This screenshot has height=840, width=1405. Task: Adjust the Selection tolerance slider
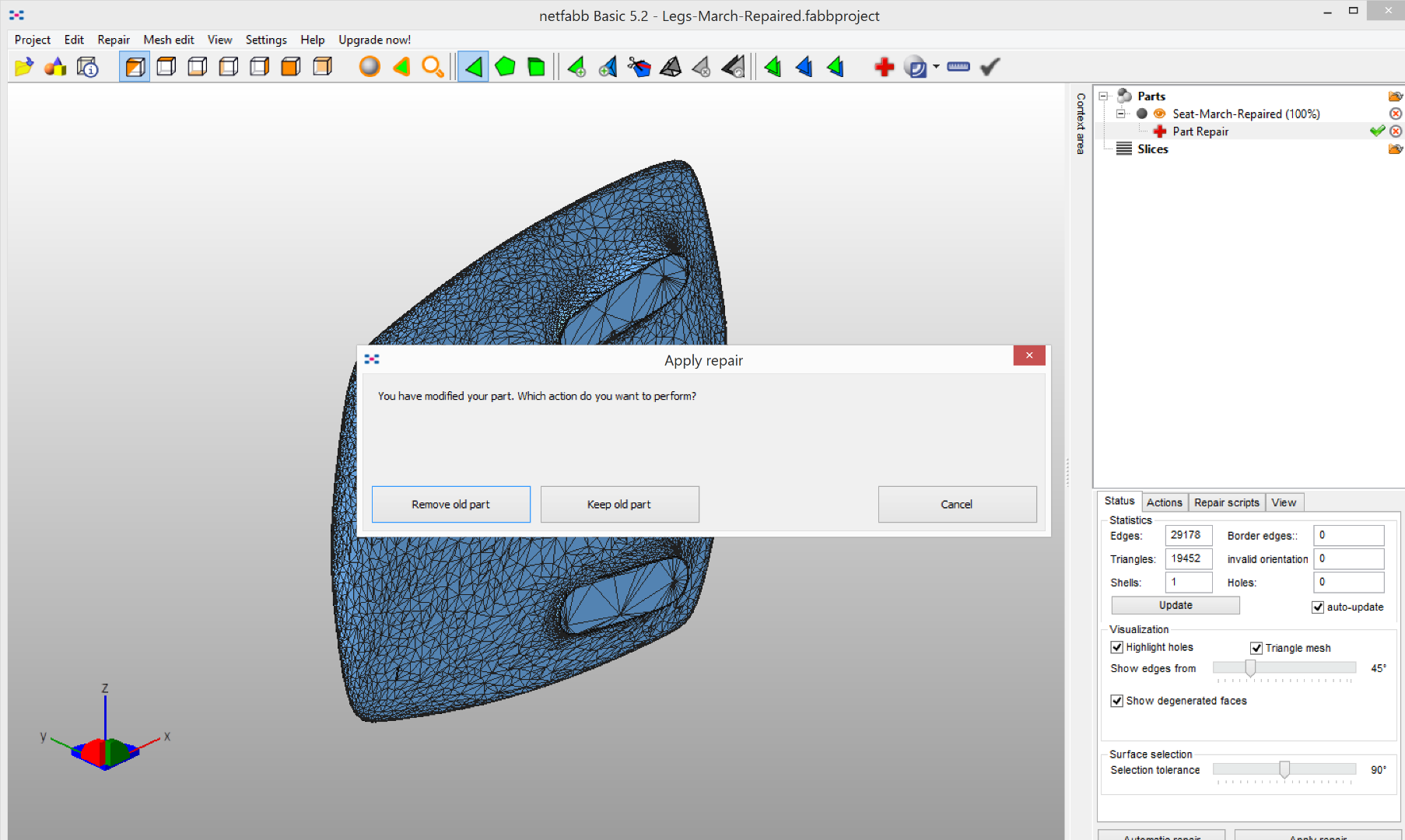[x=1284, y=769]
